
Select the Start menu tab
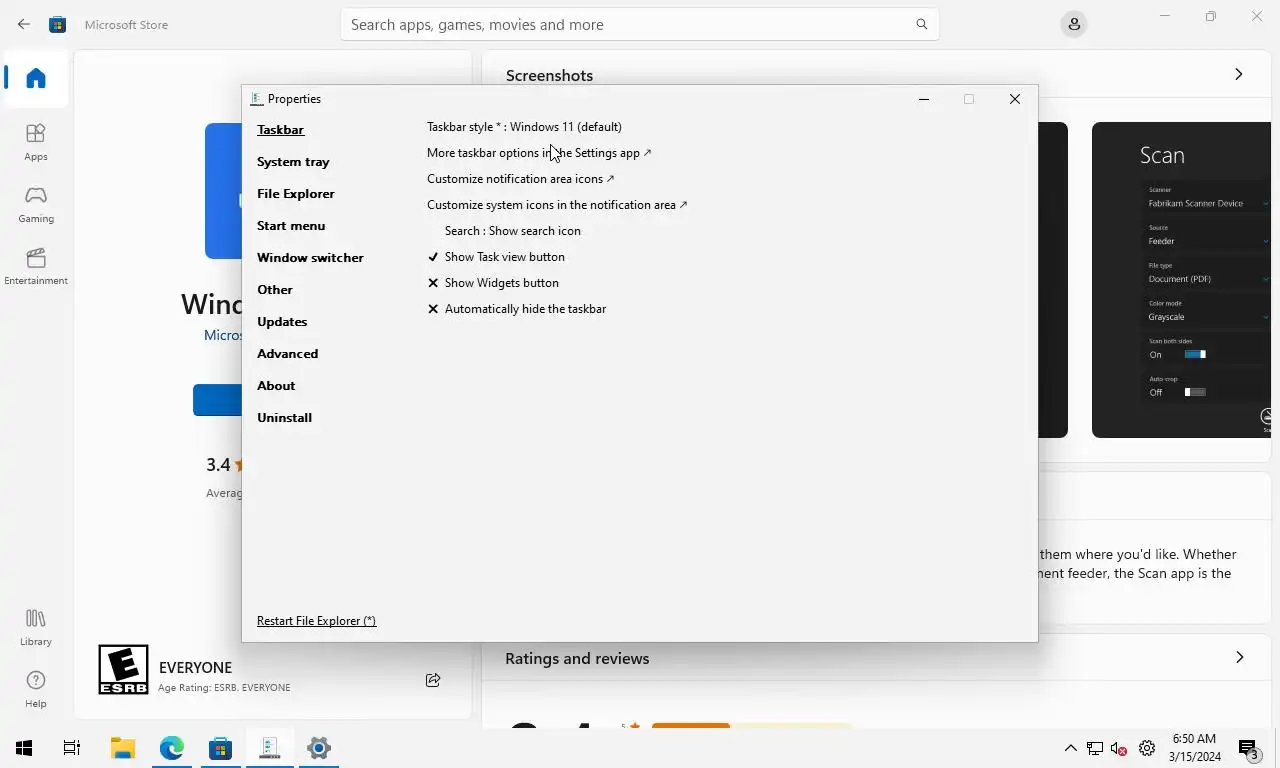tap(291, 226)
